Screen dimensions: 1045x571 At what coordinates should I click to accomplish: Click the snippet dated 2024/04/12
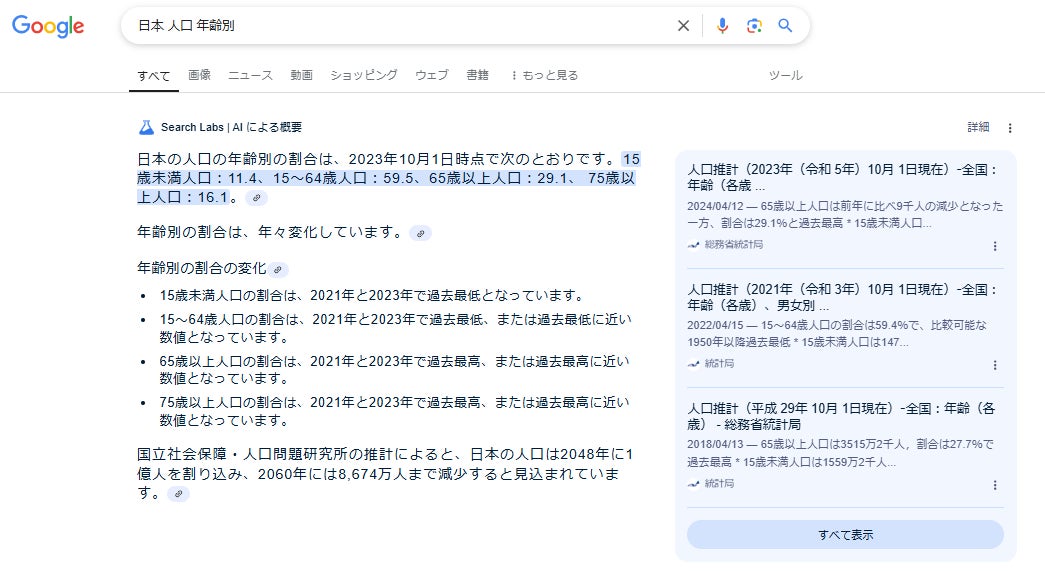pos(844,215)
